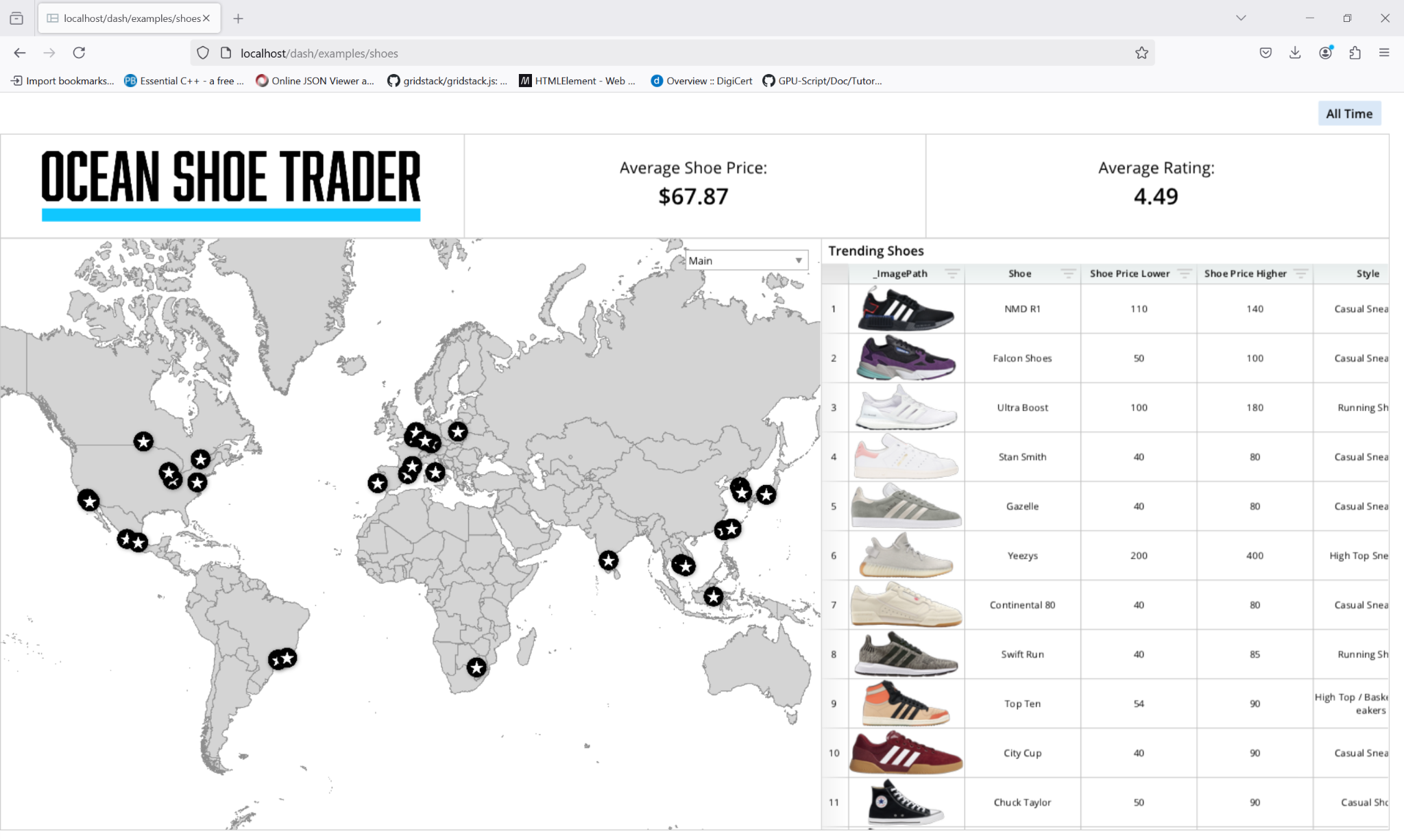Click the Style column header
This screenshot has width=1404, height=840.
(1368, 273)
